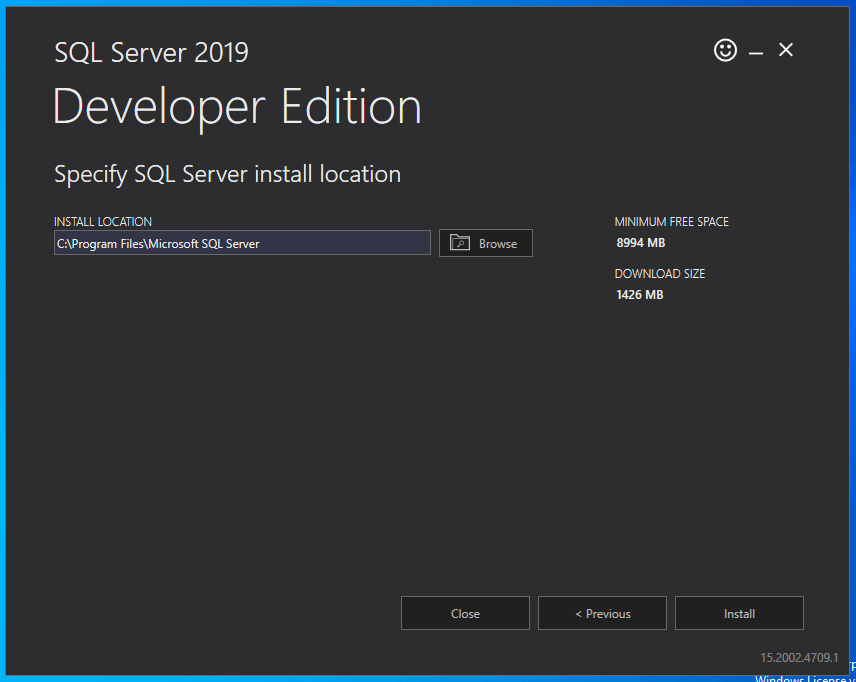Viewport: 856px width, 682px height.
Task: Start installation with the Install button
Action: click(739, 613)
